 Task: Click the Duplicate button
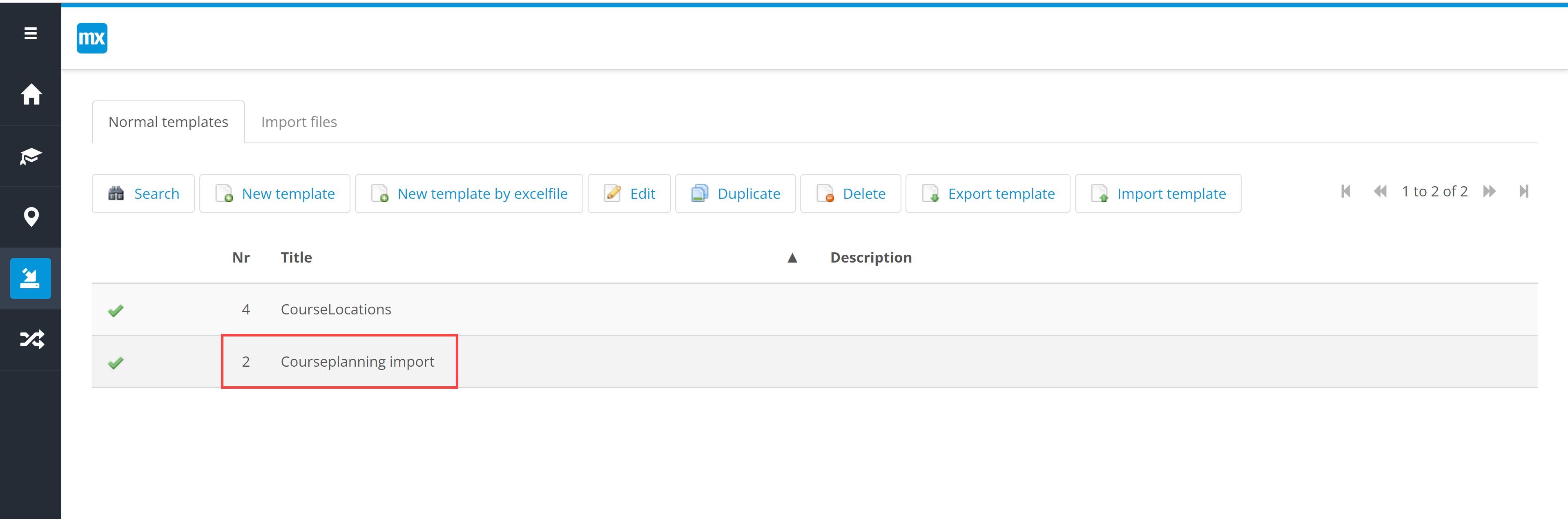click(x=735, y=194)
